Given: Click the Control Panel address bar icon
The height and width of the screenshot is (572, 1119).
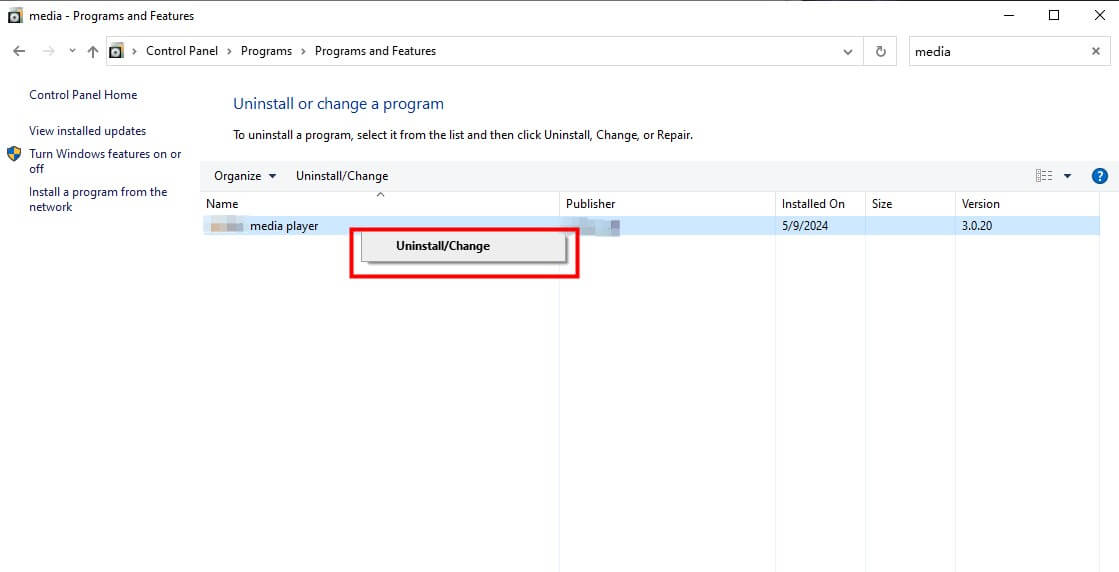Looking at the screenshot, I should click(117, 51).
